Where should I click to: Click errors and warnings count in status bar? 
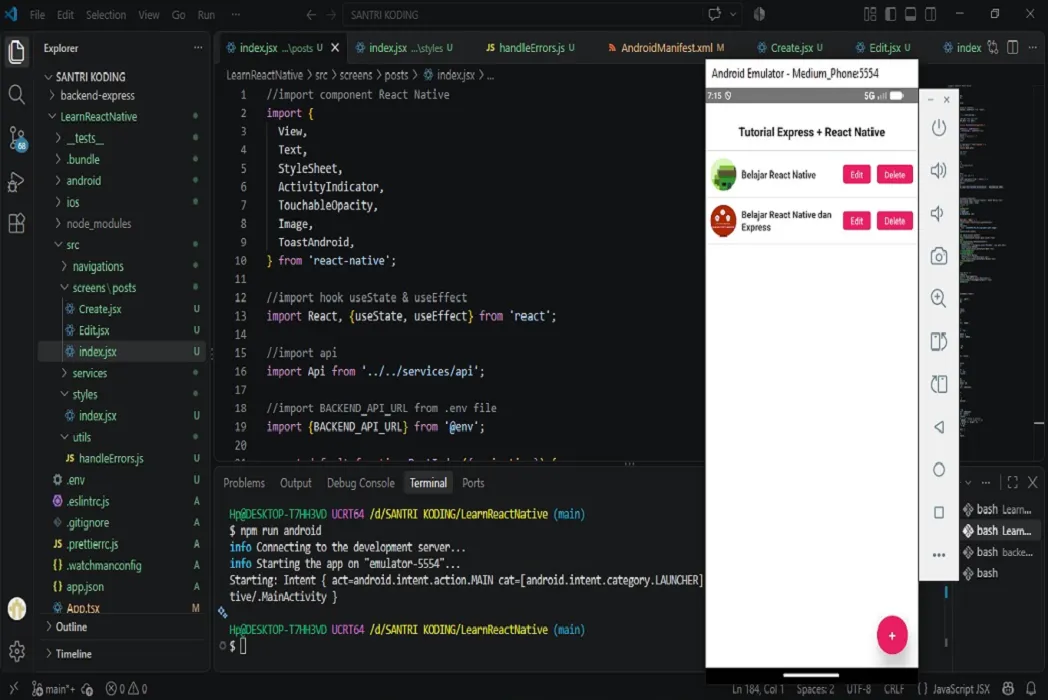coord(126,689)
